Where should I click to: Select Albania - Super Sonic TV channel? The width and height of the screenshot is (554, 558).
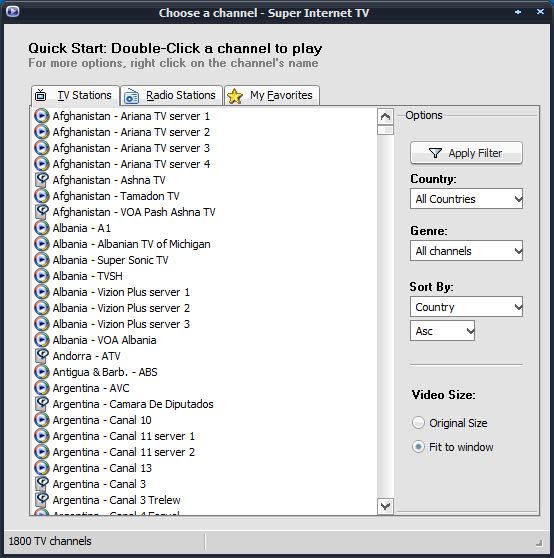click(x=110, y=260)
